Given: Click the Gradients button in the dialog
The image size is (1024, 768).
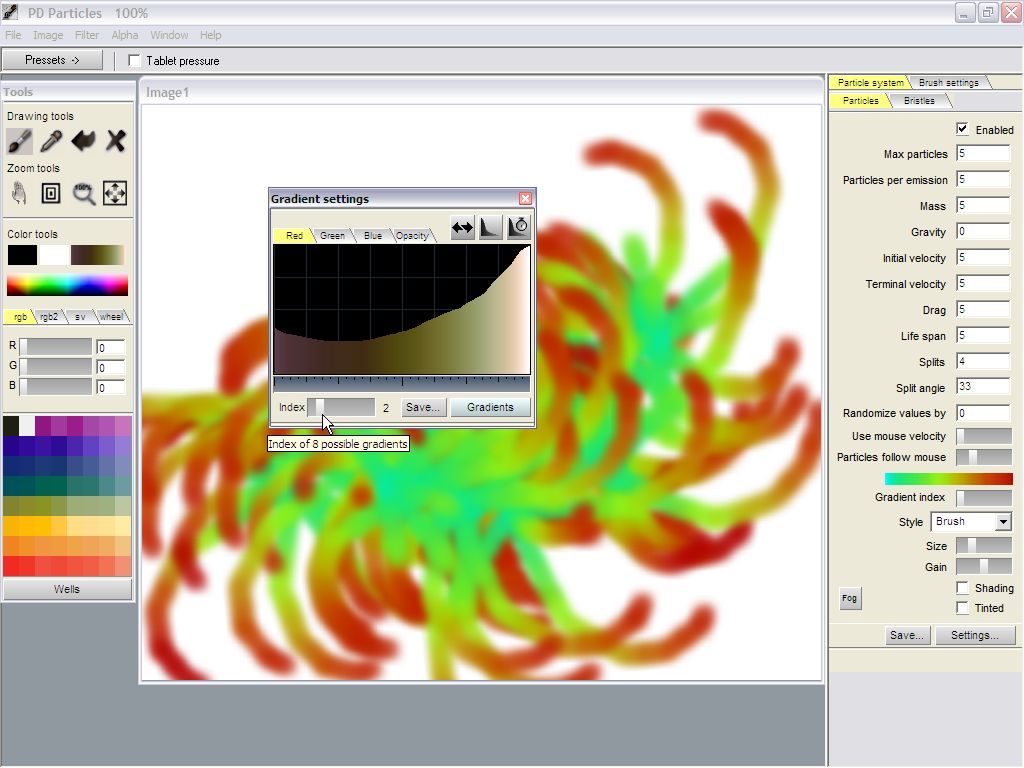Looking at the screenshot, I should coord(490,407).
